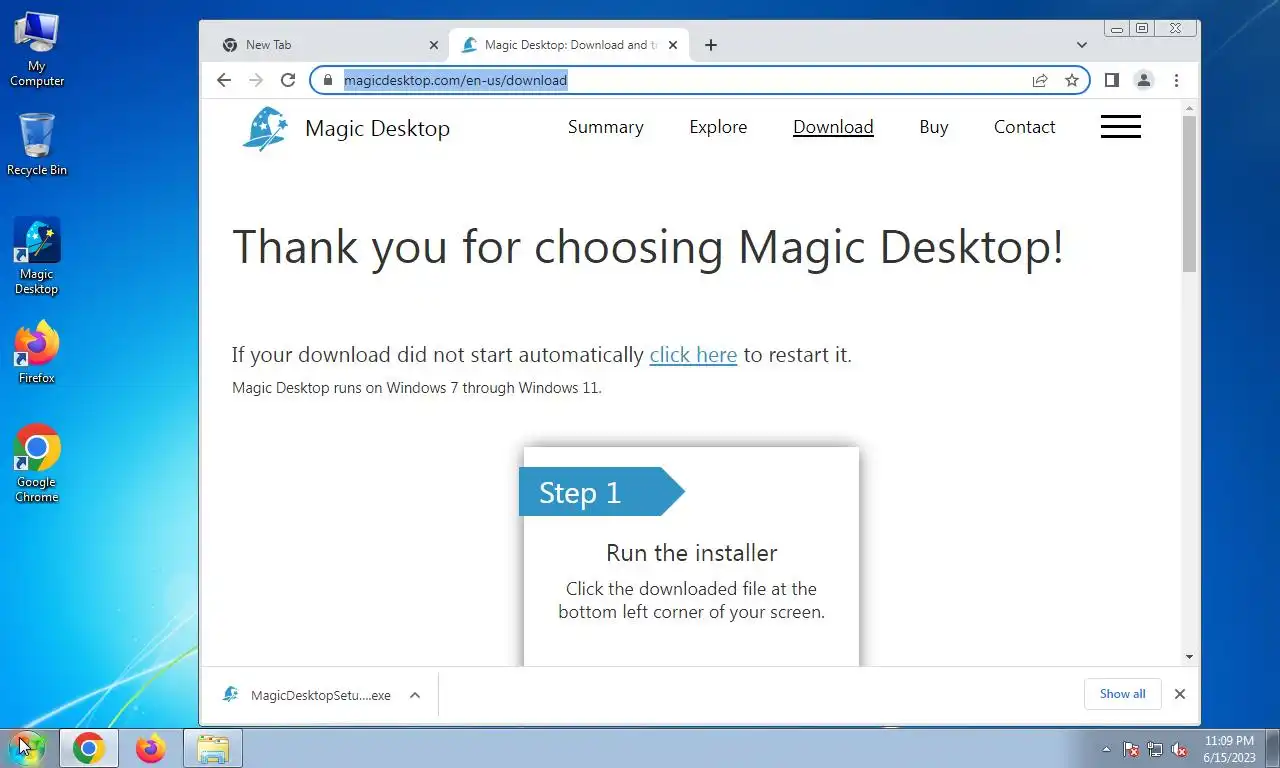Open the Buy nav item

pyautogui.click(x=934, y=127)
